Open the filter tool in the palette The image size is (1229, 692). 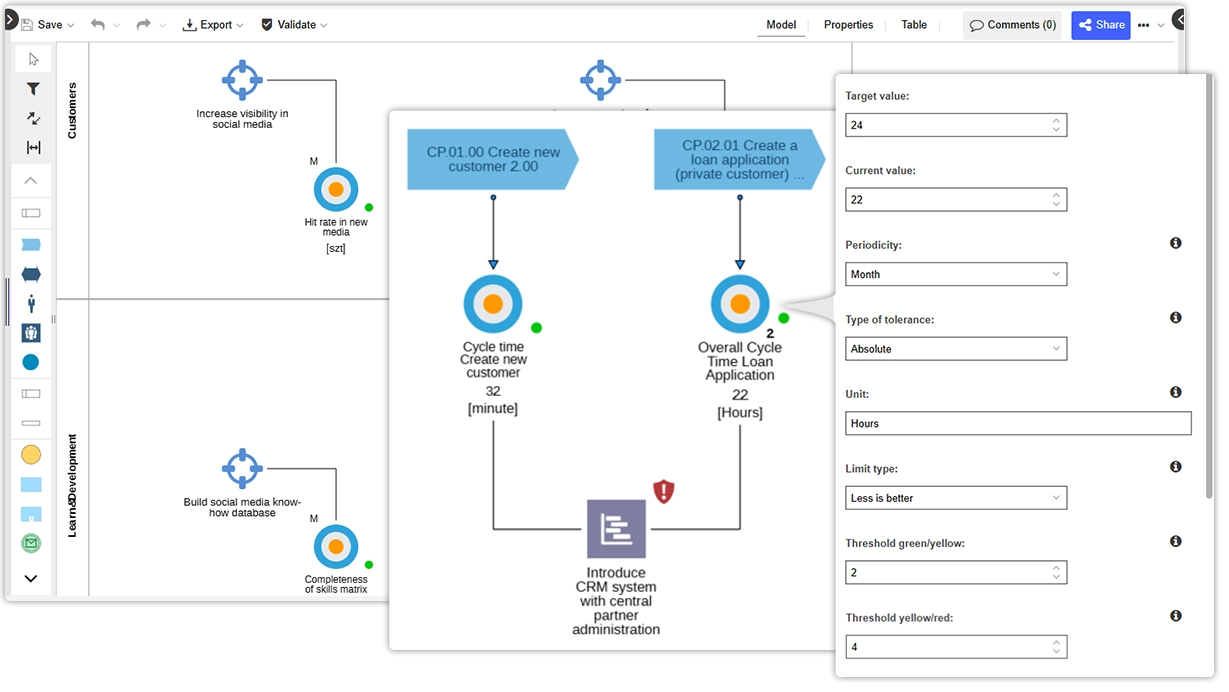point(33,89)
